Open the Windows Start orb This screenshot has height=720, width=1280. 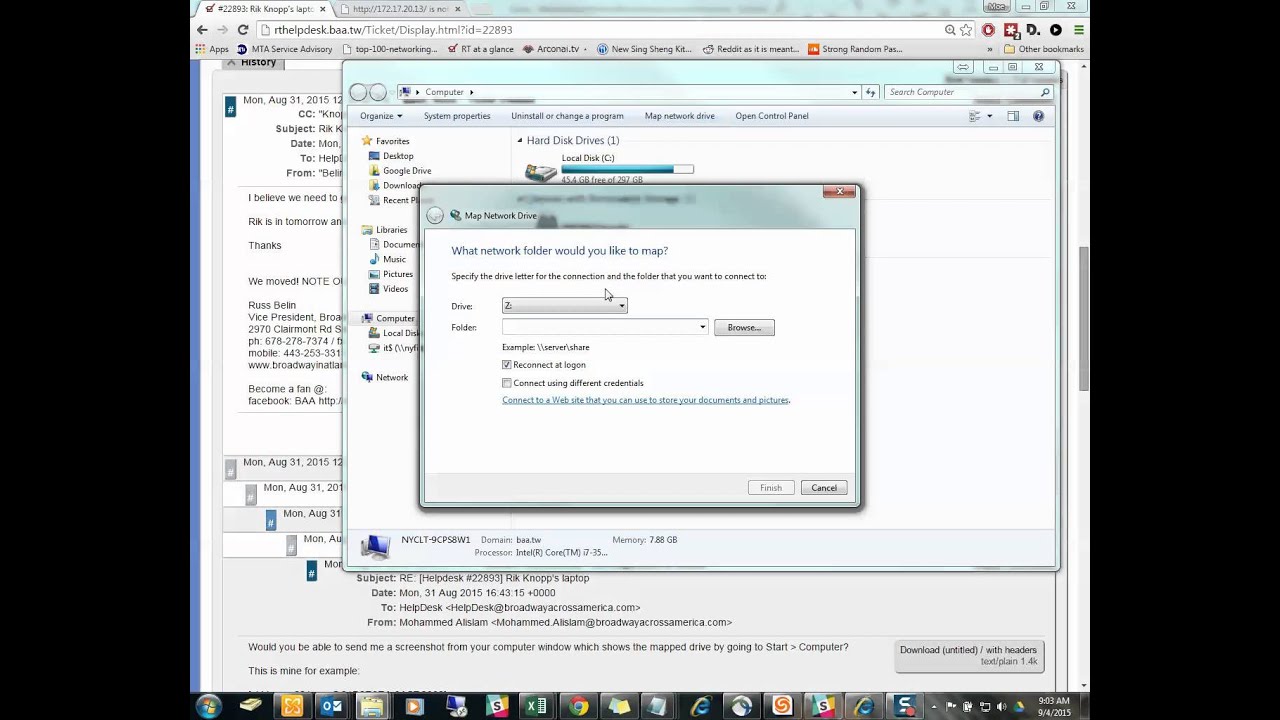[x=208, y=707]
